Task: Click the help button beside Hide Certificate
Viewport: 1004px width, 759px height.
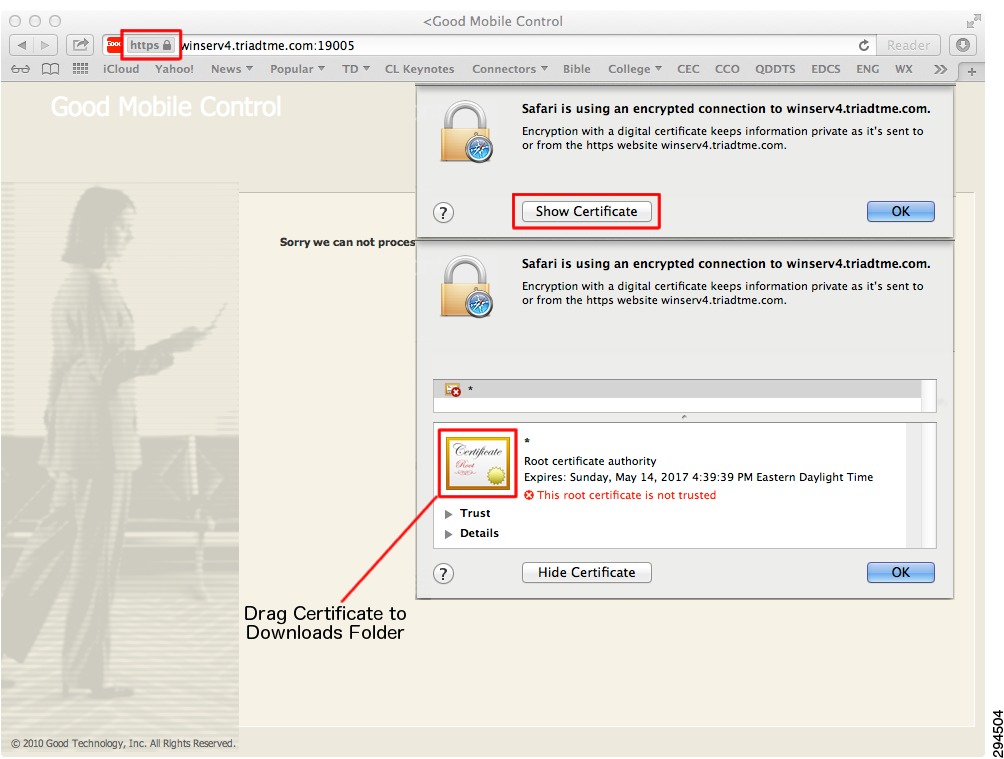Action: [x=443, y=573]
